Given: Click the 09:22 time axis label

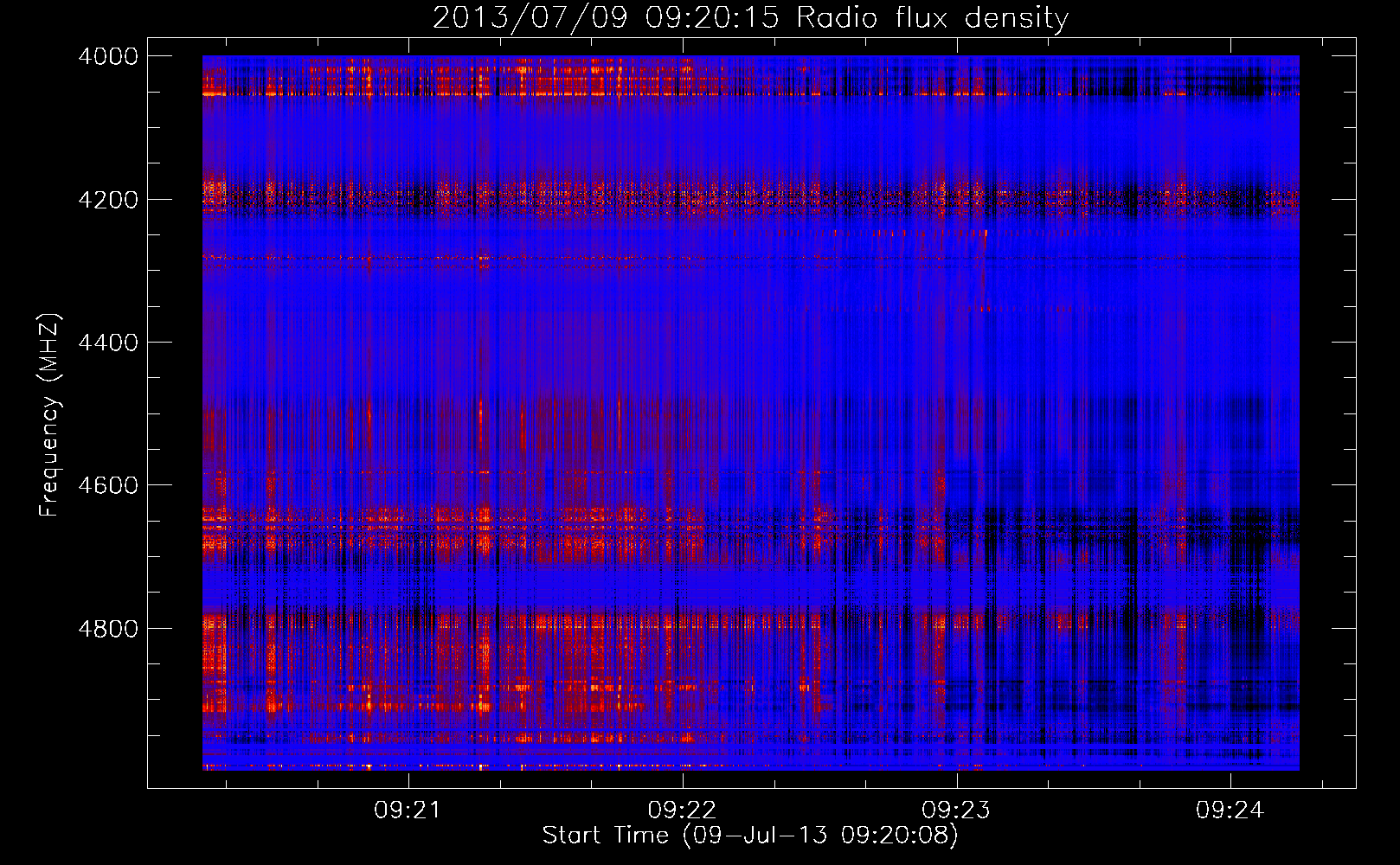Looking at the screenshot, I should point(682,811).
